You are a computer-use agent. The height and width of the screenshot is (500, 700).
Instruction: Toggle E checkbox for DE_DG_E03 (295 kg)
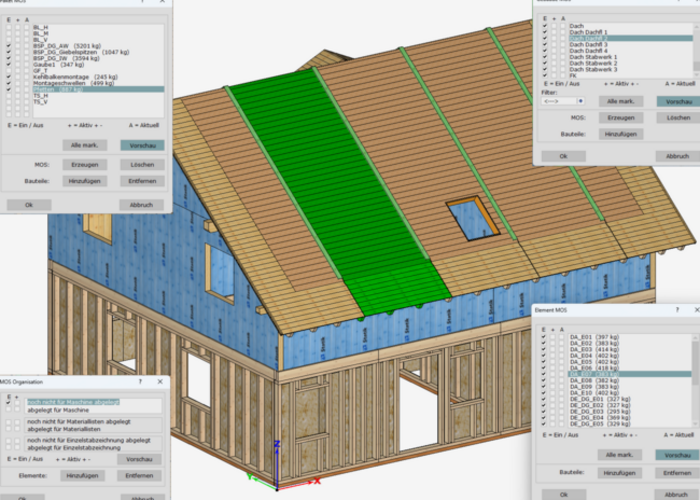click(x=544, y=412)
